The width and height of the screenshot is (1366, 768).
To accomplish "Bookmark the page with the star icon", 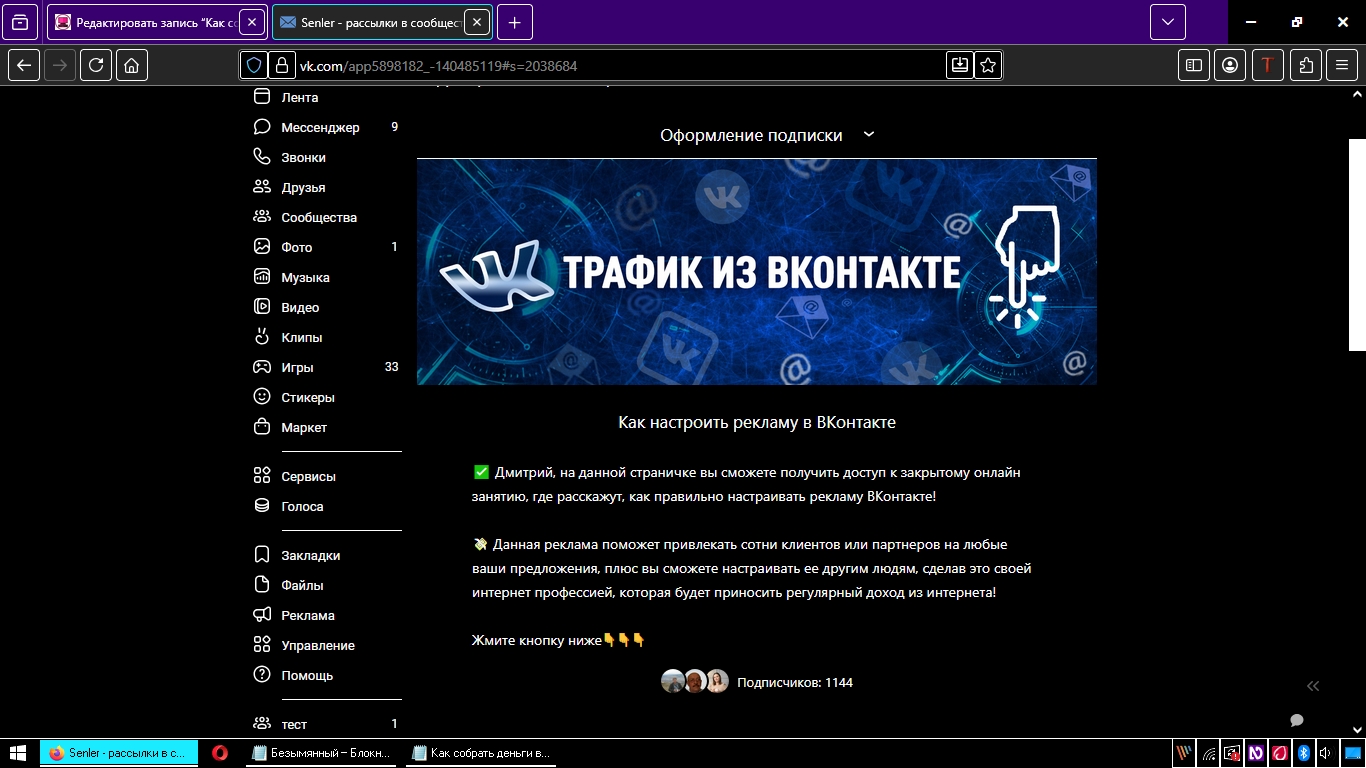I will point(987,65).
